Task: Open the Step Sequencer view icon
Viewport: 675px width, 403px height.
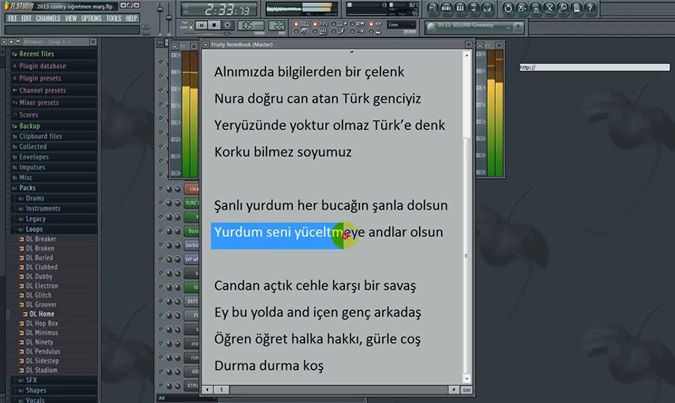Action: tap(446, 8)
